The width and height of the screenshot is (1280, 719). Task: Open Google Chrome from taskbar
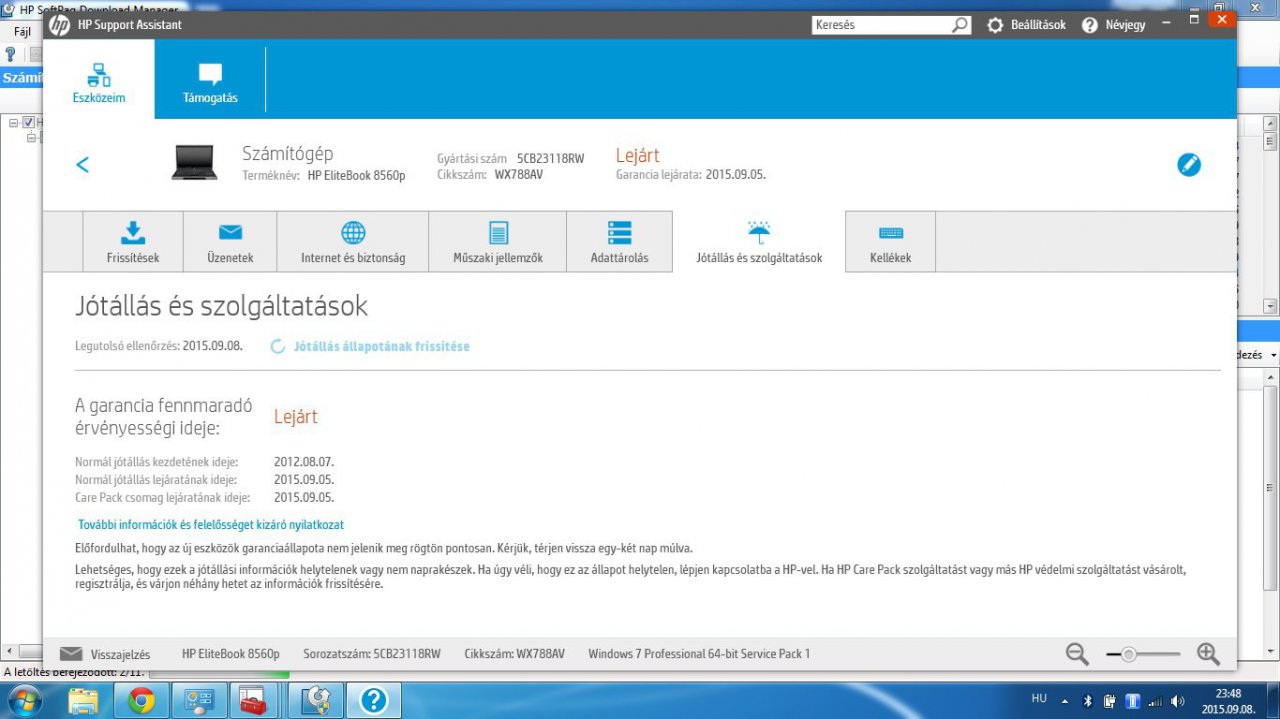tap(141, 700)
